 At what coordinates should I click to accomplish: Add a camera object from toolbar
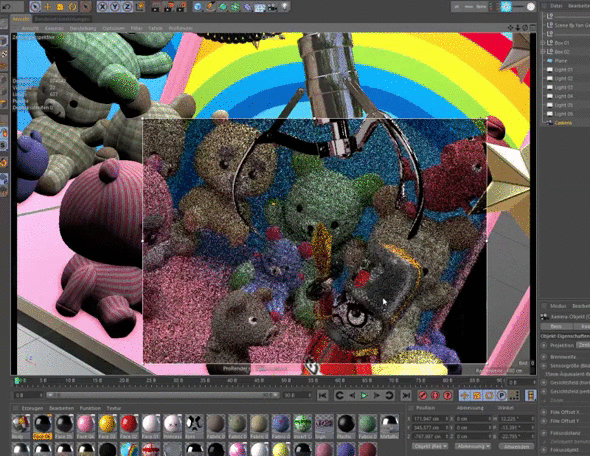(272, 6)
